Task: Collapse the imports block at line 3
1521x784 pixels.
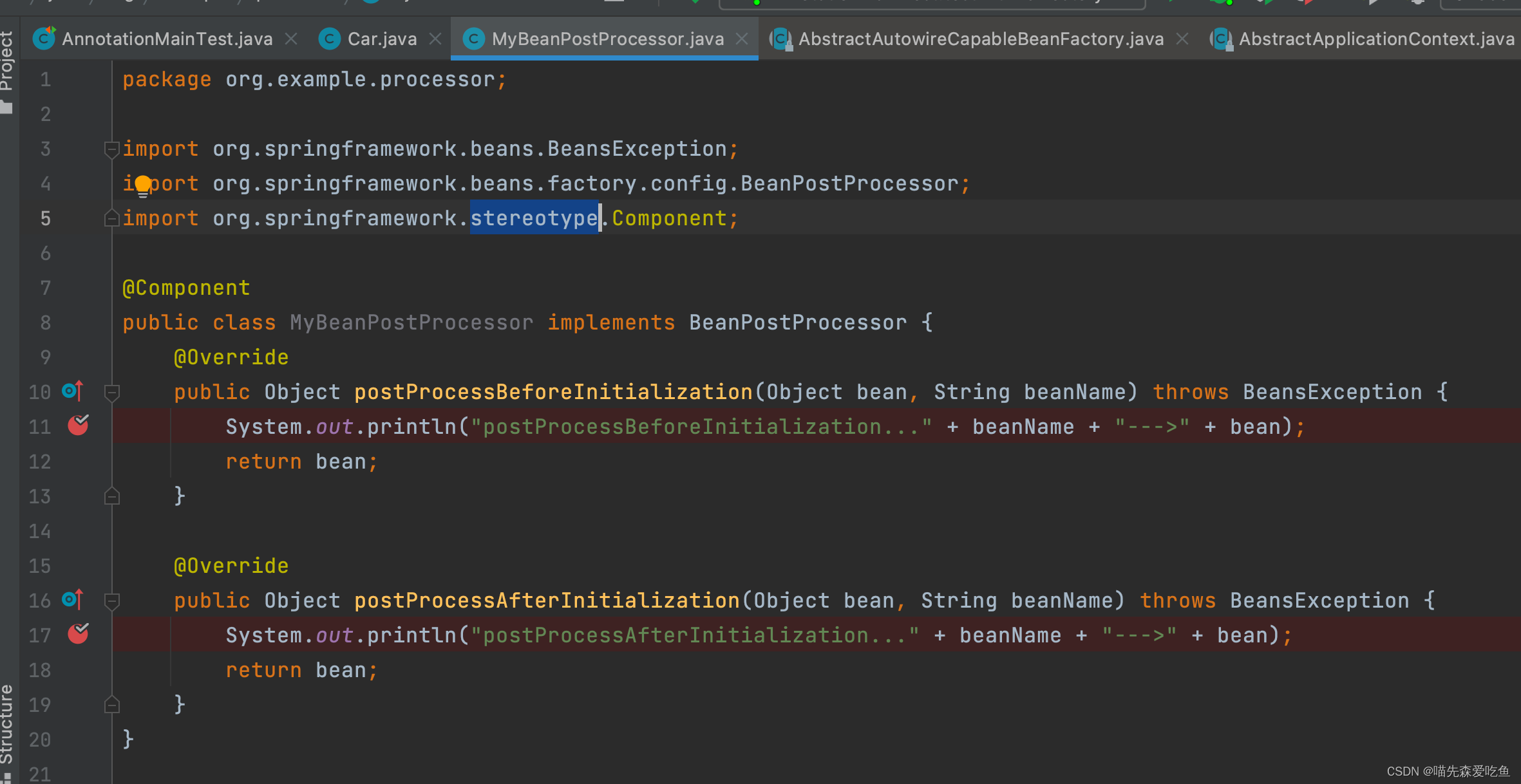Action: (111, 149)
